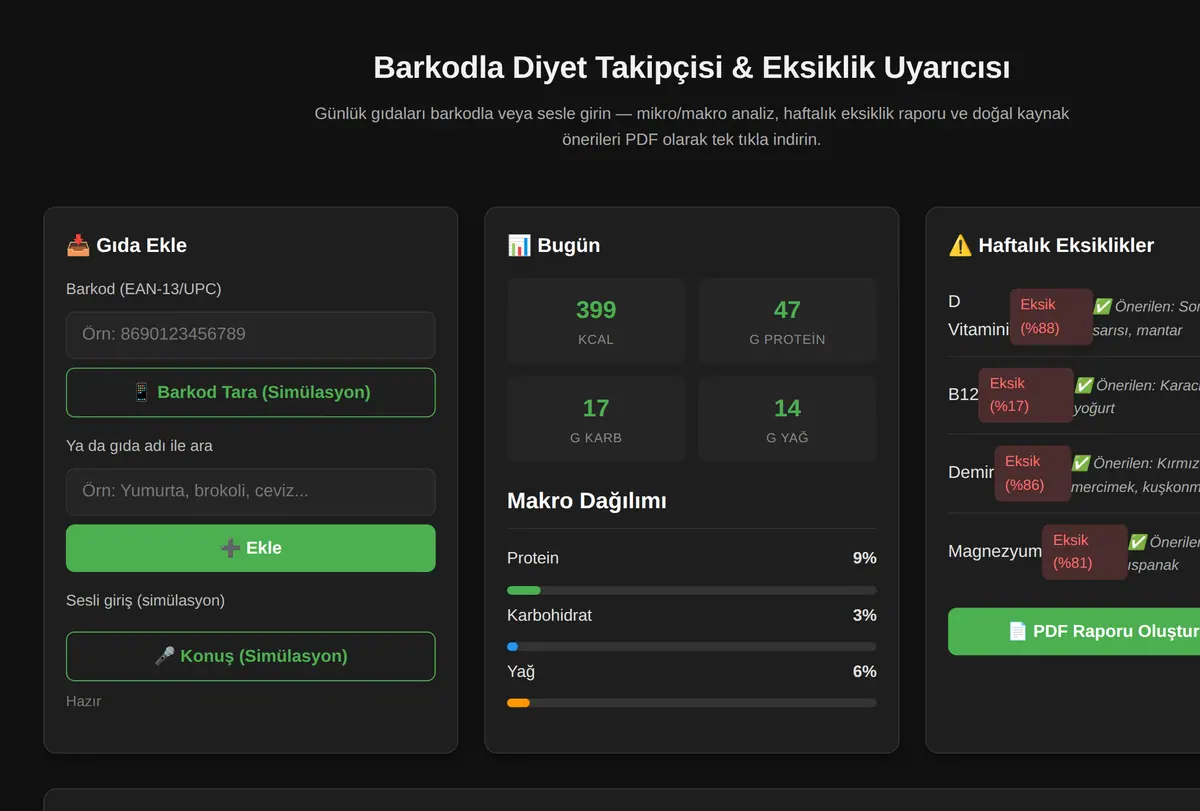Click the 'Barkod (EAN-13/UPC)' label

click(x=144, y=289)
